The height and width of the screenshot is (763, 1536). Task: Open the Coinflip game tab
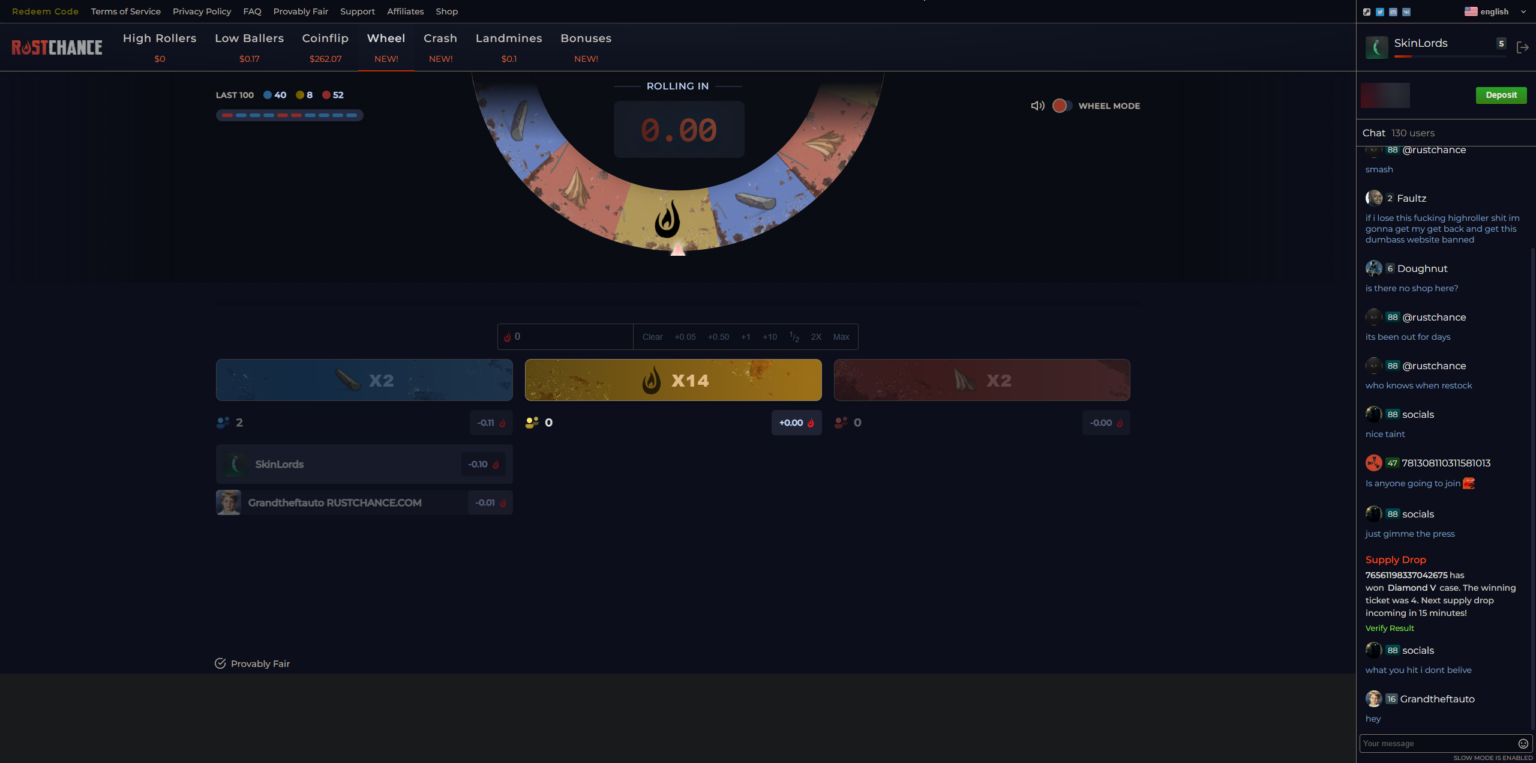coord(325,37)
